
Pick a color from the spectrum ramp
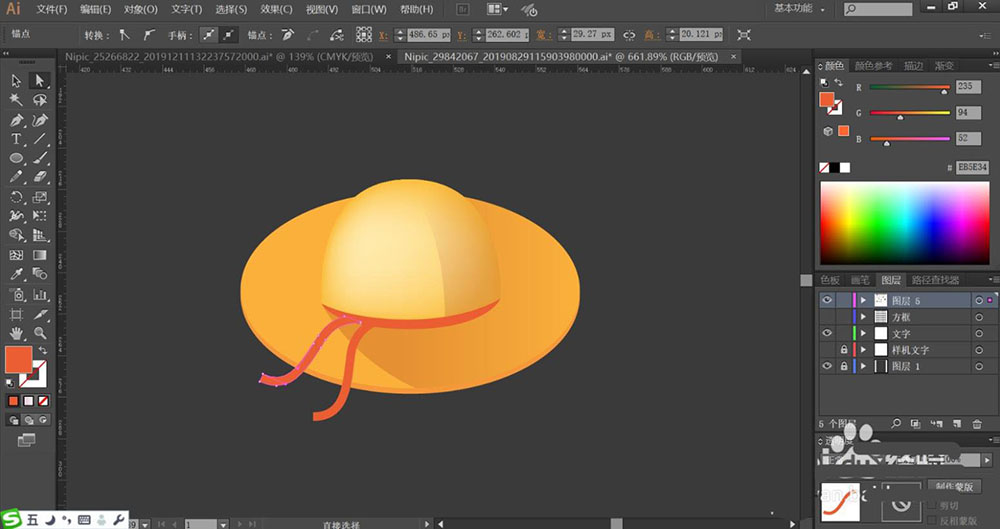904,223
